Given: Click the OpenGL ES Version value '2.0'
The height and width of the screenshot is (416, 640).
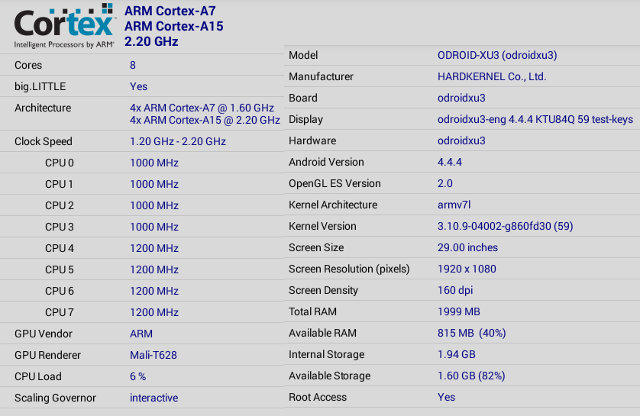Looking at the screenshot, I should (x=445, y=183).
